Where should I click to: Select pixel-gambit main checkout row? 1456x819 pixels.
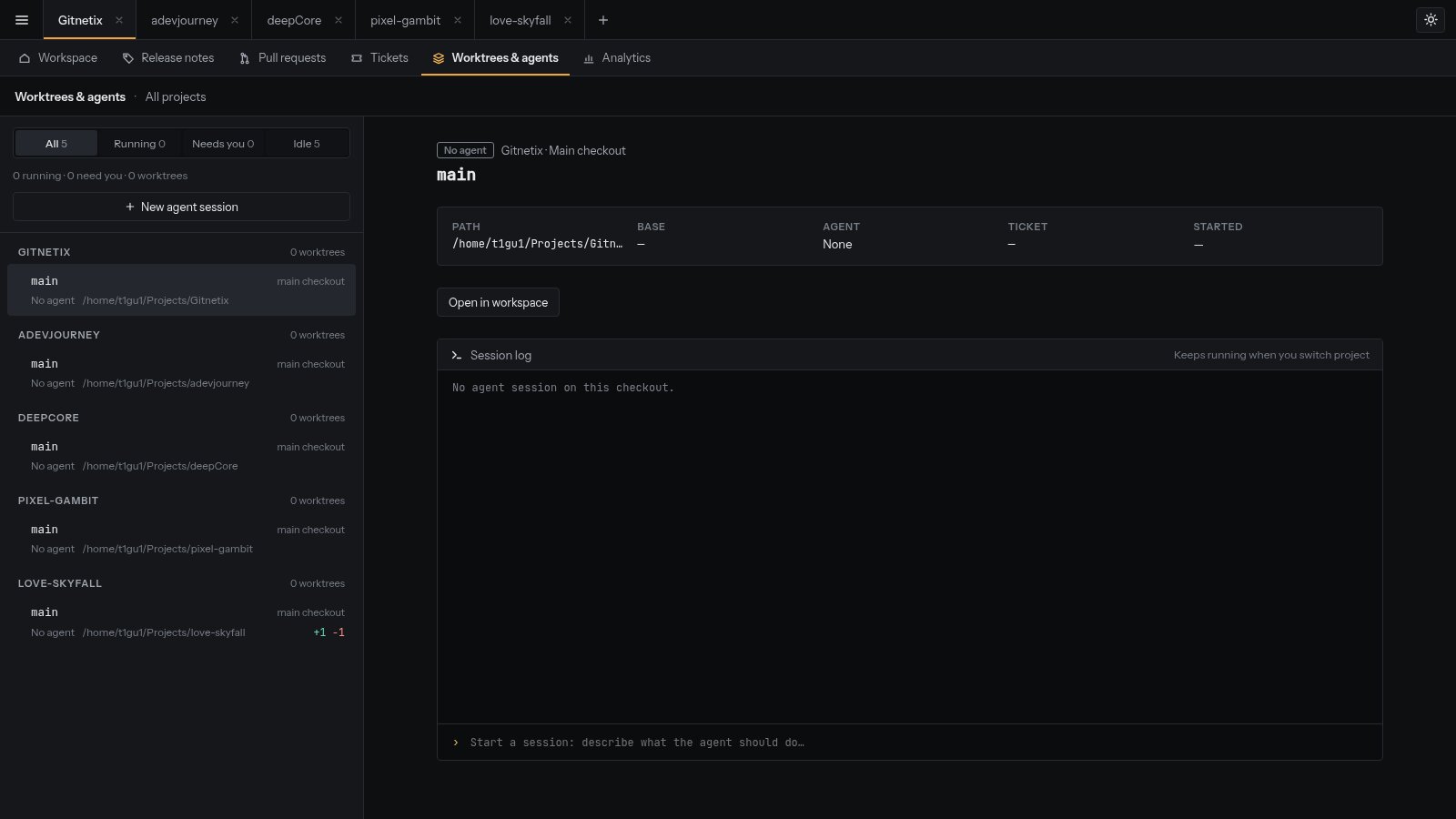tap(181, 539)
